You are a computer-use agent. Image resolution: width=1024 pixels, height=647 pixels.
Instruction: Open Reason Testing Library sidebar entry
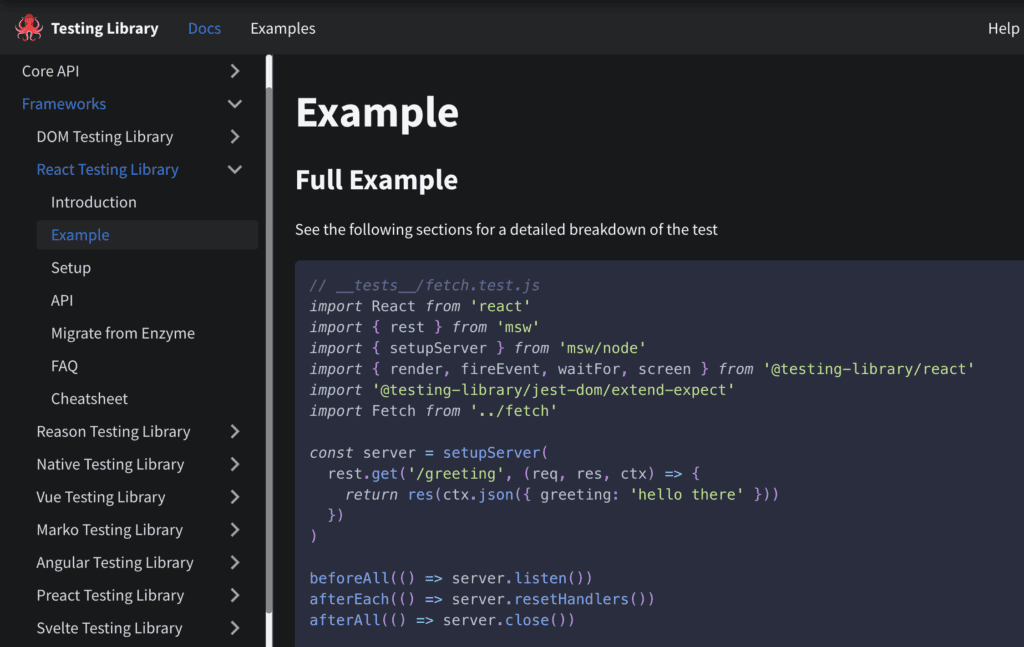[113, 432]
